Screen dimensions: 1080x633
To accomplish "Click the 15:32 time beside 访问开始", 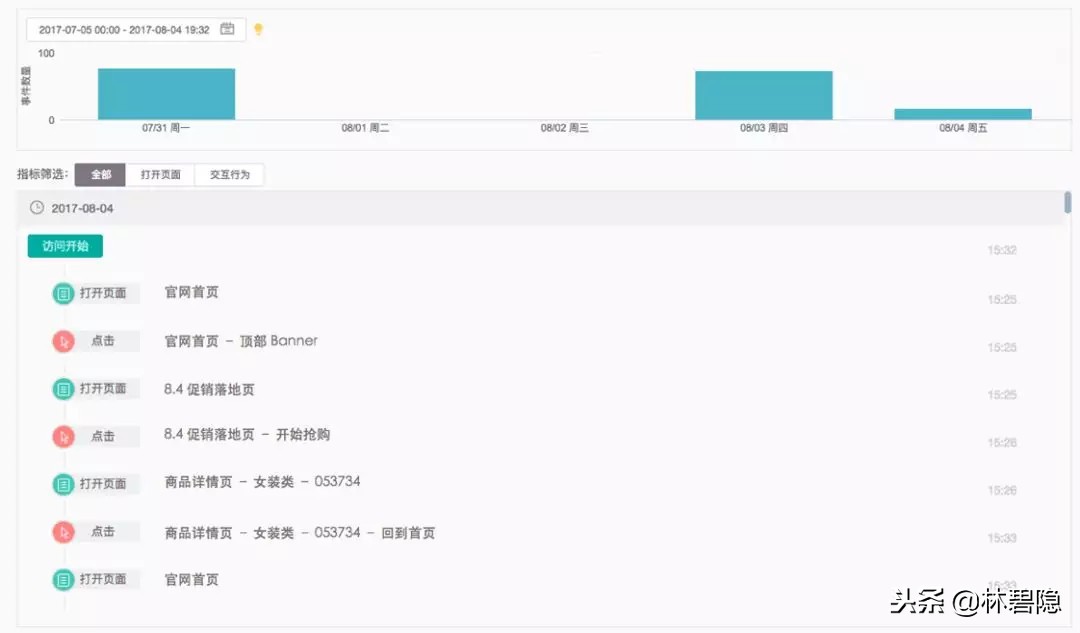I will tap(1001, 250).
